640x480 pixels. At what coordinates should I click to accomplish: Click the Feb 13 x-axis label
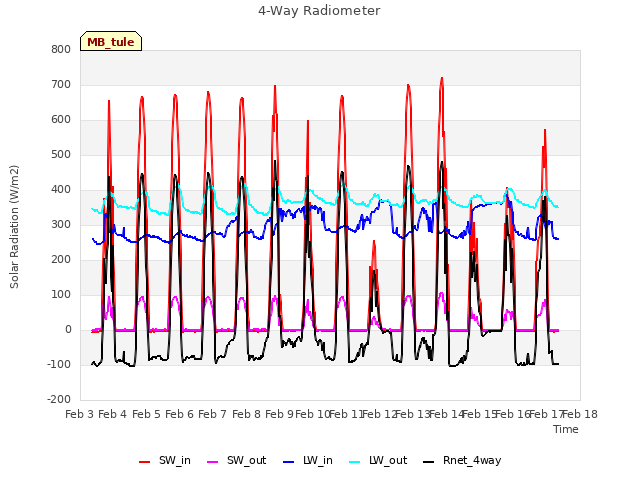coord(413,414)
